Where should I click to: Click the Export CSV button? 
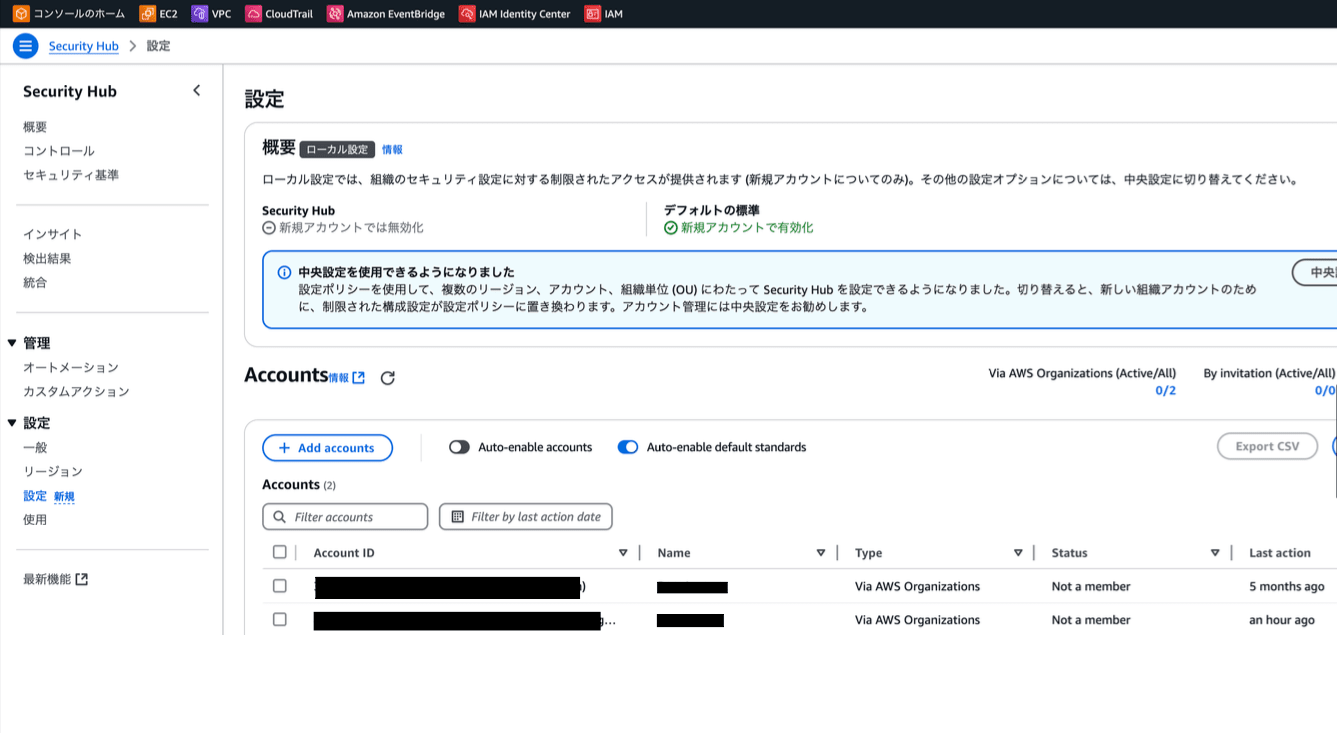pyautogui.click(x=1267, y=446)
